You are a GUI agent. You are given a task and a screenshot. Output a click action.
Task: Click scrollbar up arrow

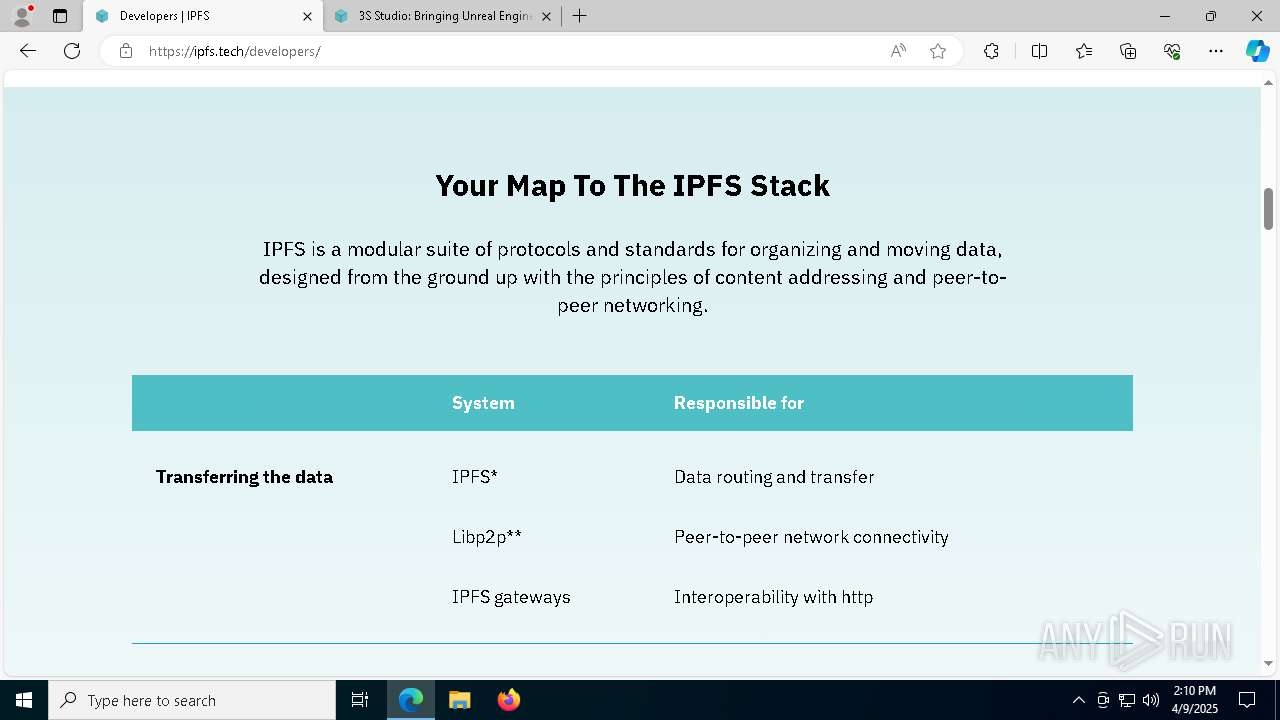[x=1268, y=81]
